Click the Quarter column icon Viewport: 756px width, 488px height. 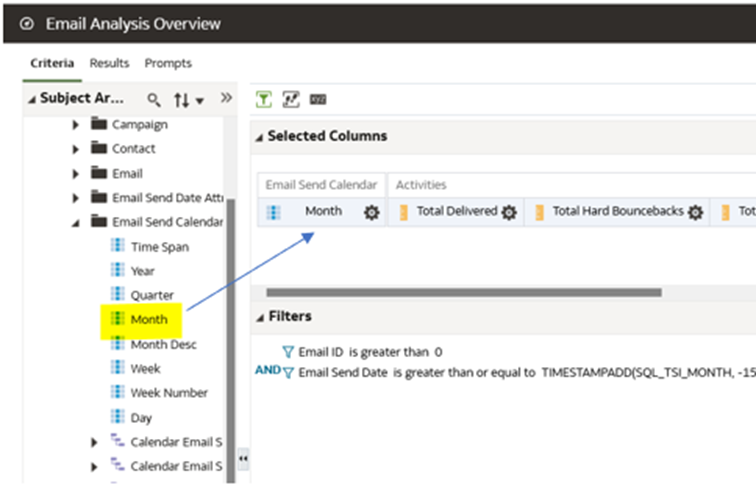(118, 294)
